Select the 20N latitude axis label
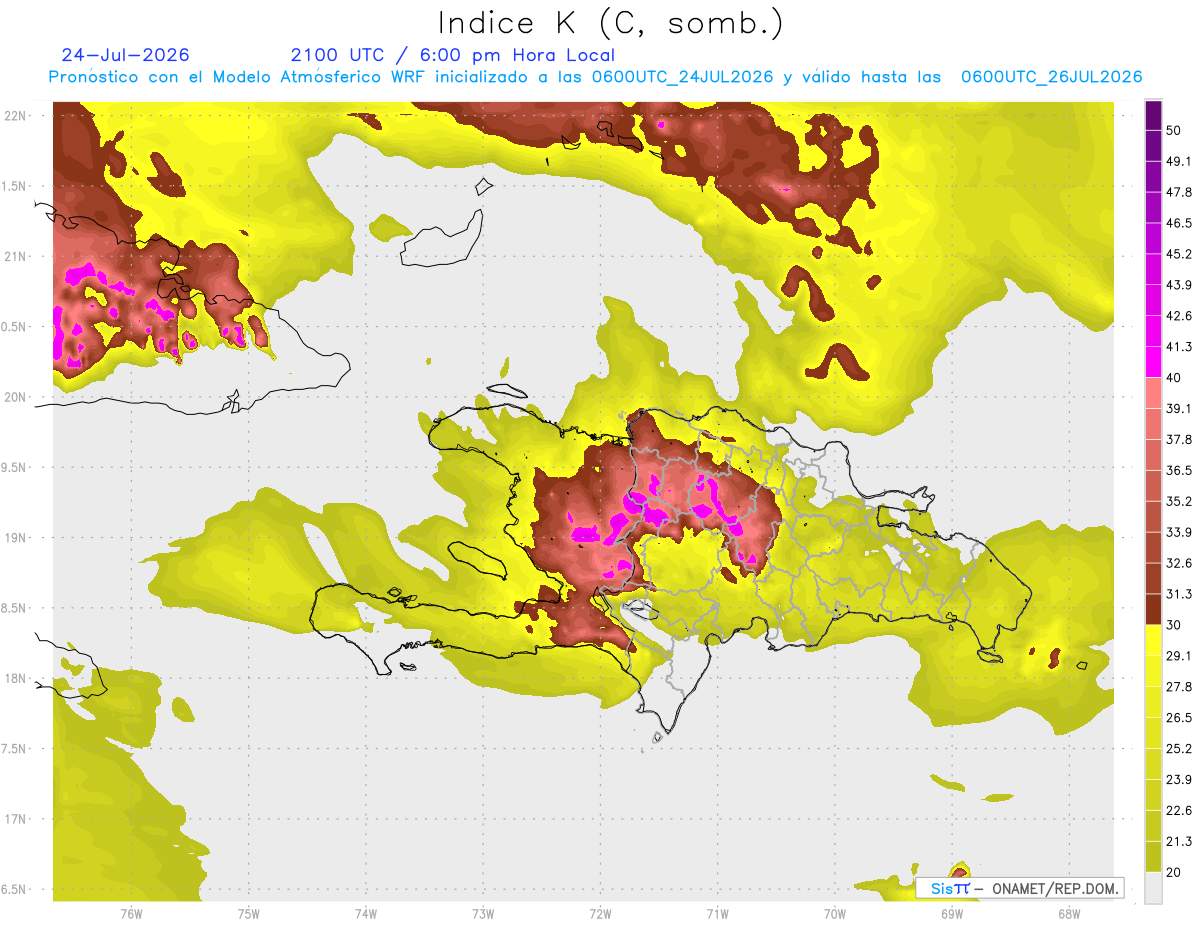The width and height of the screenshot is (1200, 927). click(15, 397)
